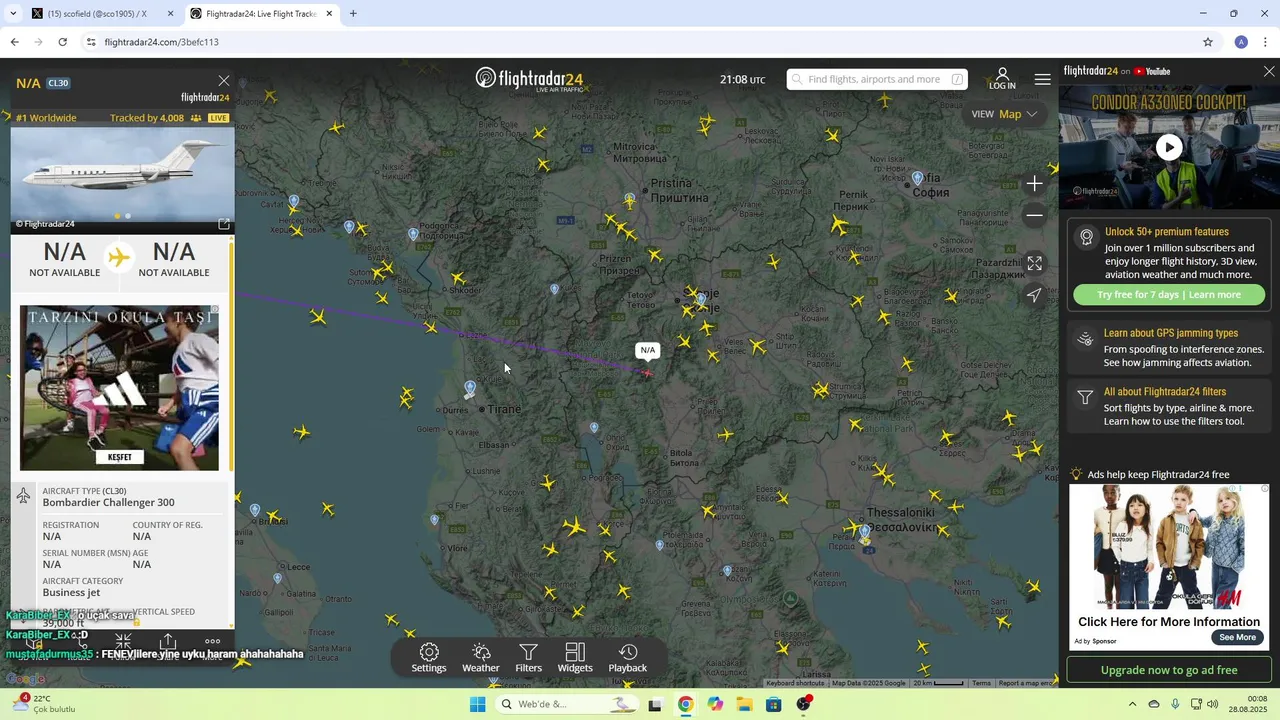Select the airport pin at Thessaloniki
Viewport: 1280px width, 720px height.
(865, 532)
